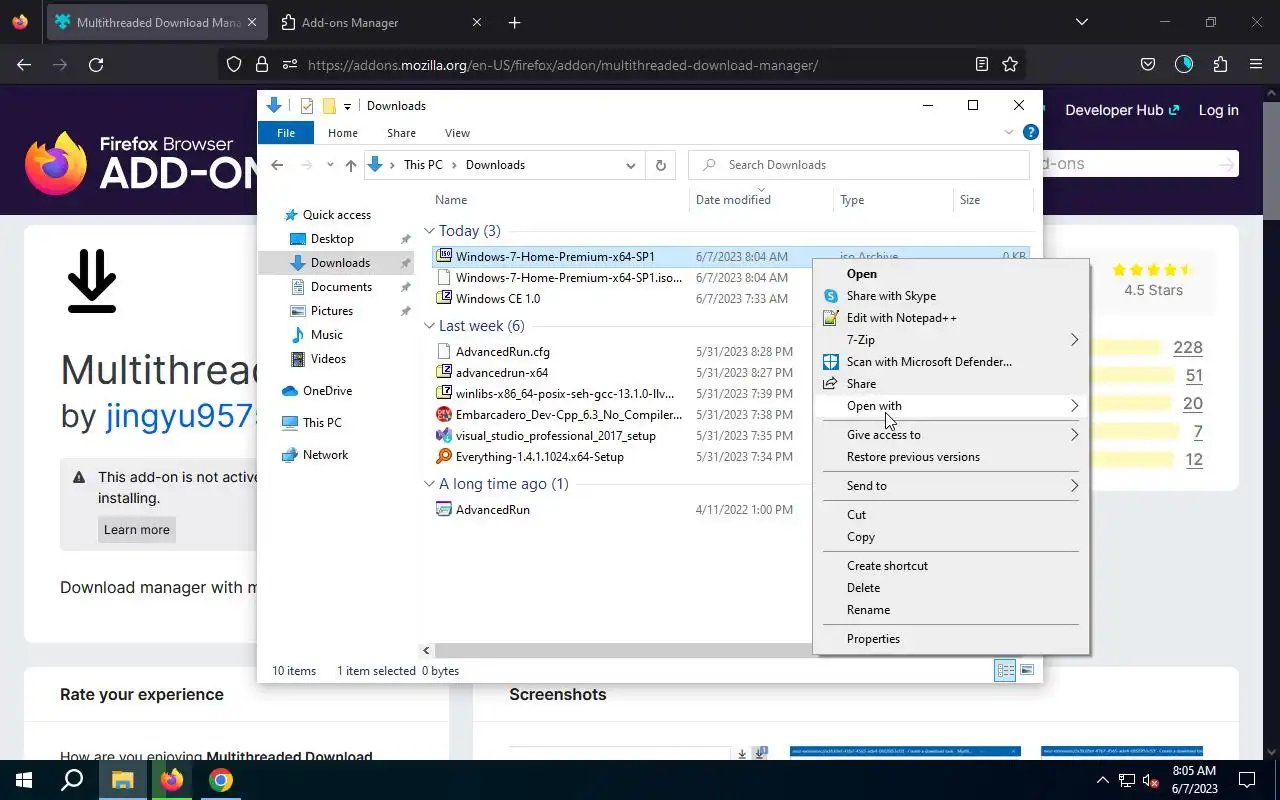Open Firefox extensions puzzle icon

coord(1220,65)
